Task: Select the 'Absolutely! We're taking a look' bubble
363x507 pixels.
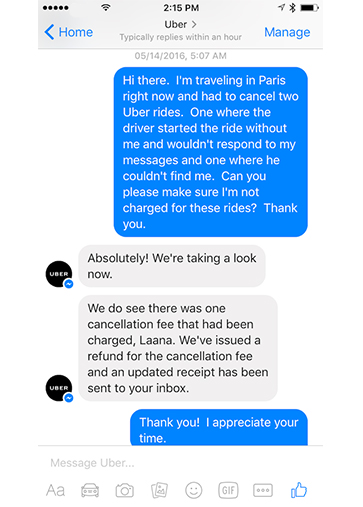Action: click(x=172, y=266)
